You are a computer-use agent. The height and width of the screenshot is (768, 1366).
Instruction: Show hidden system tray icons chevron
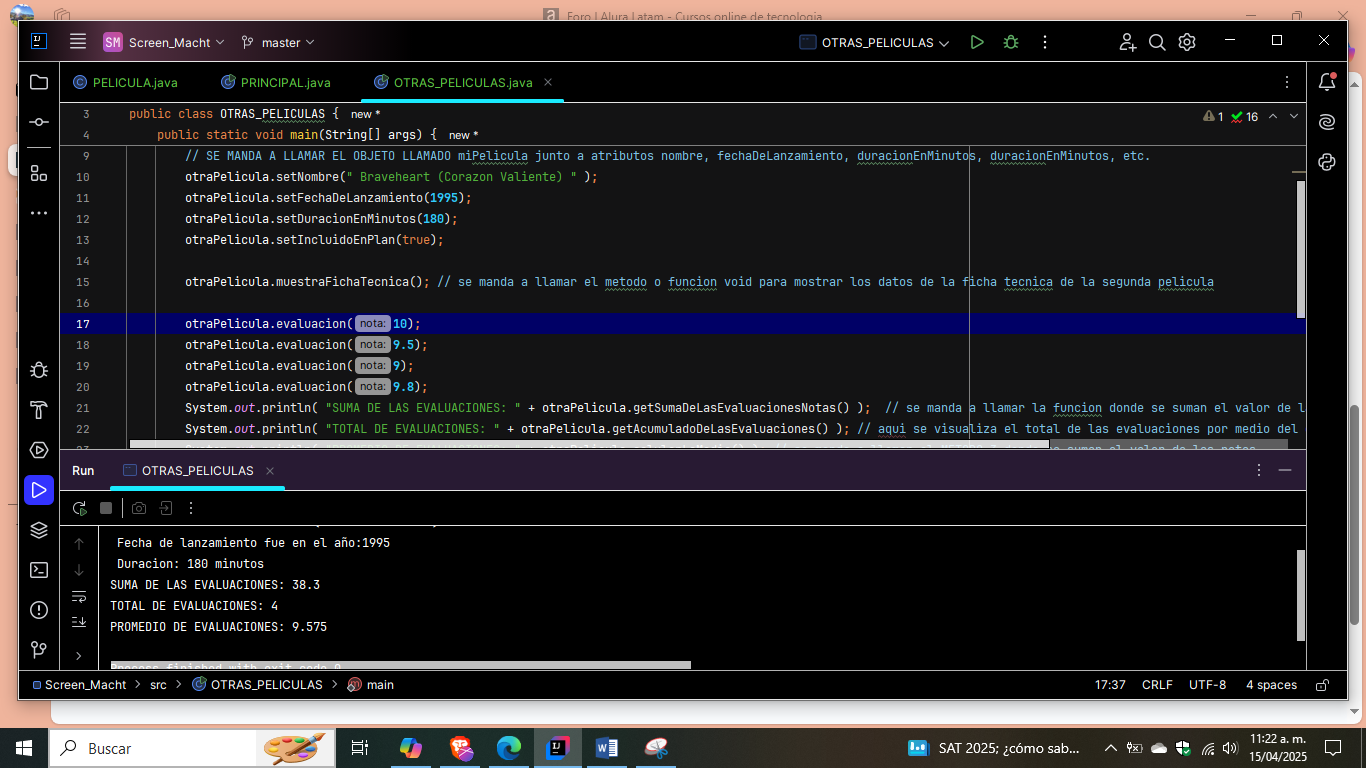coord(1111,748)
